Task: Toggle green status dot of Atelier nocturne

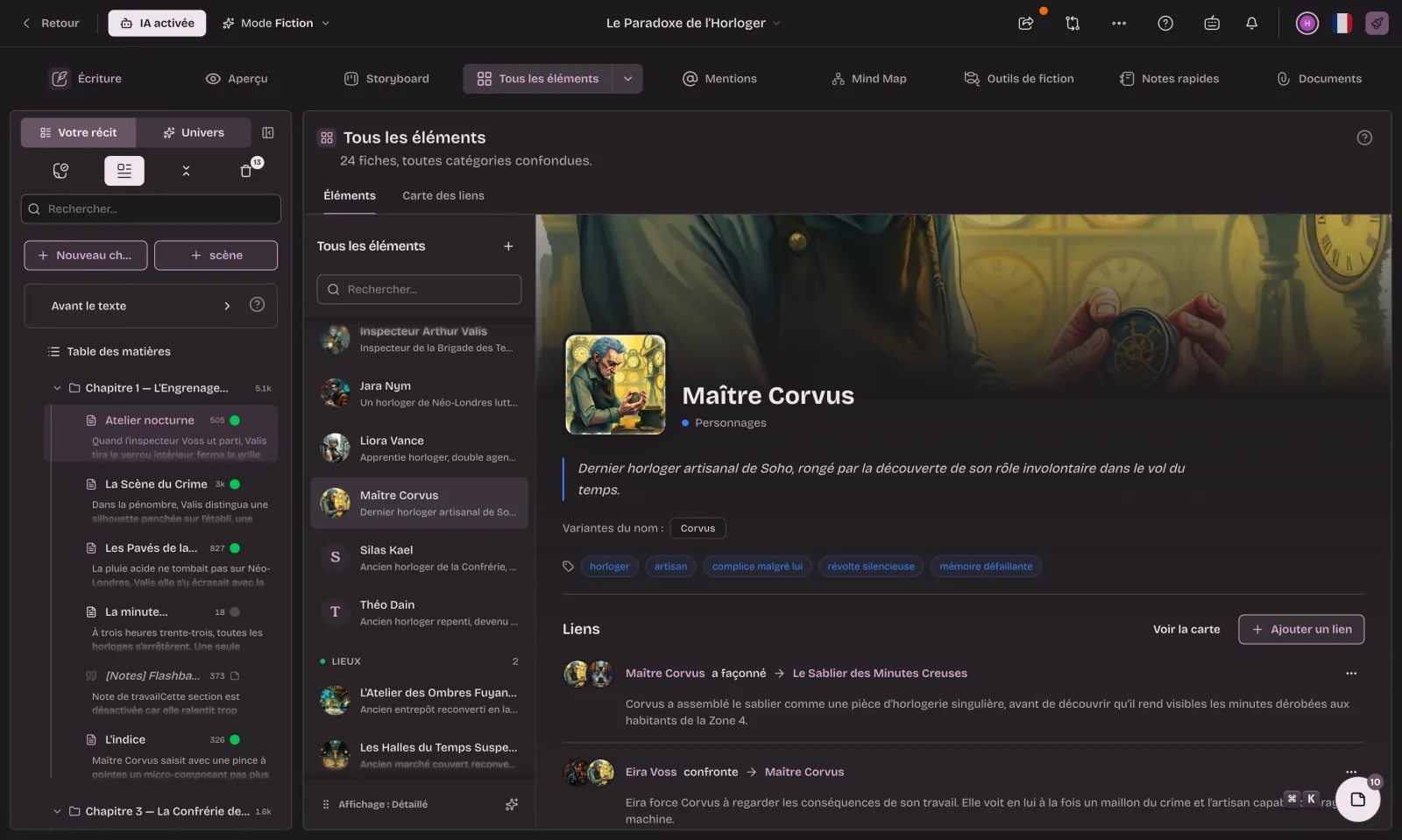Action: tap(235, 420)
